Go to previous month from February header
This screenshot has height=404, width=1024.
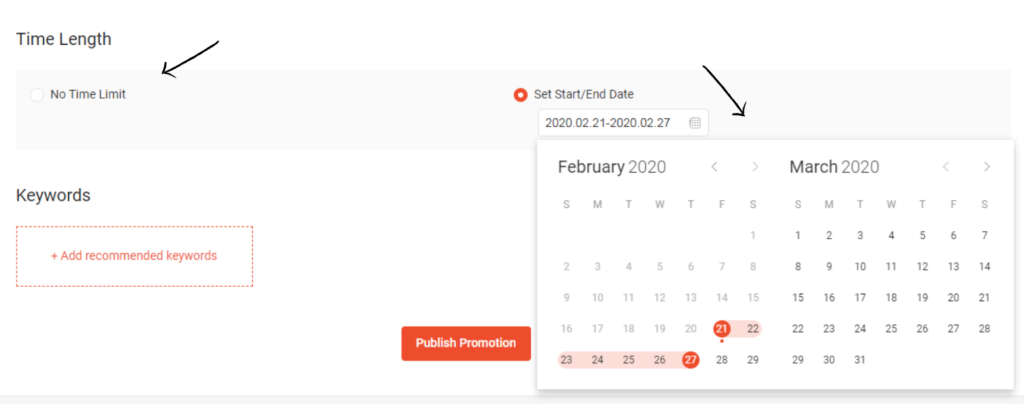pyautogui.click(x=714, y=167)
